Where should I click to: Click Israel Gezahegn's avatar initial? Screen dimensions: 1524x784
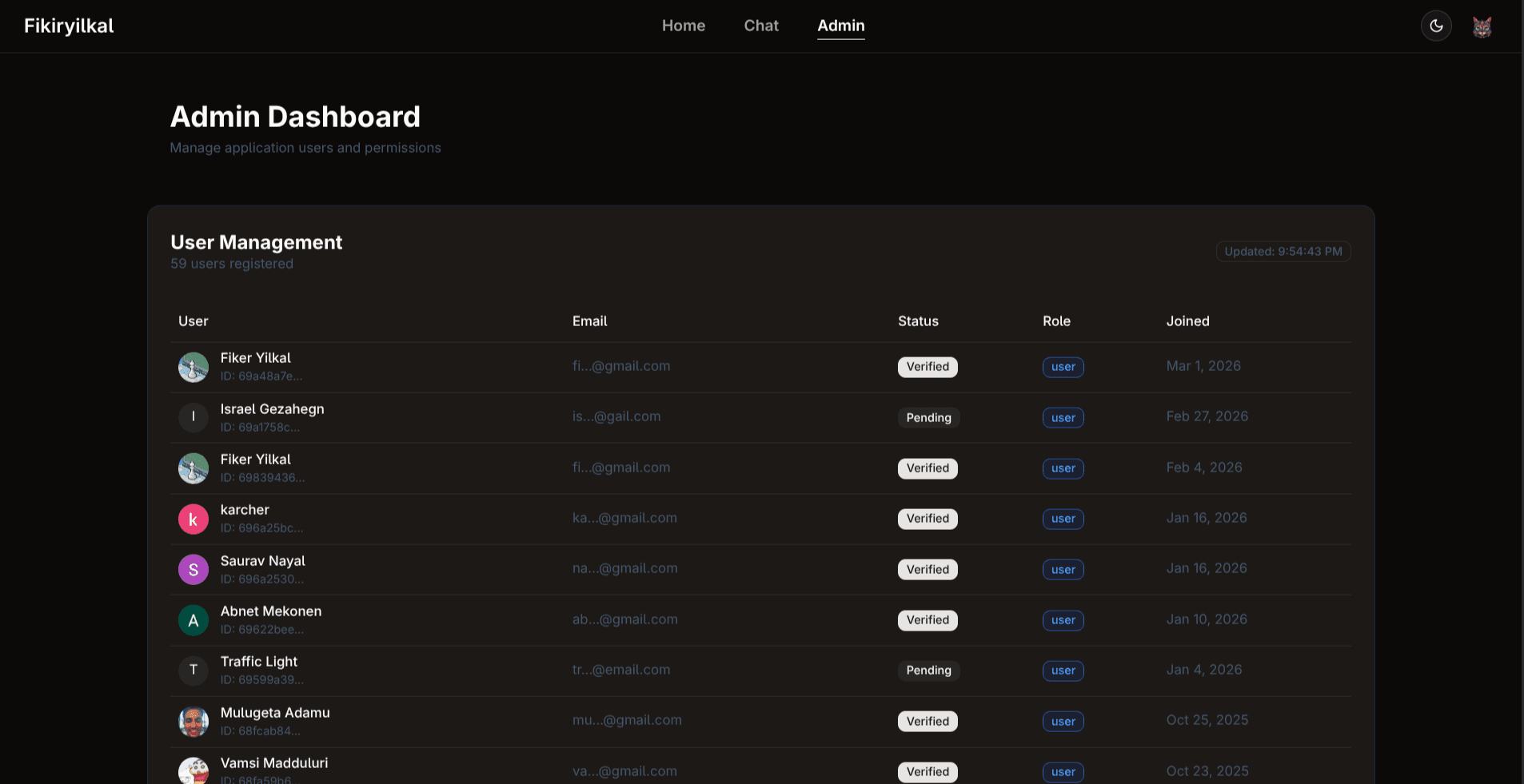pyautogui.click(x=193, y=417)
